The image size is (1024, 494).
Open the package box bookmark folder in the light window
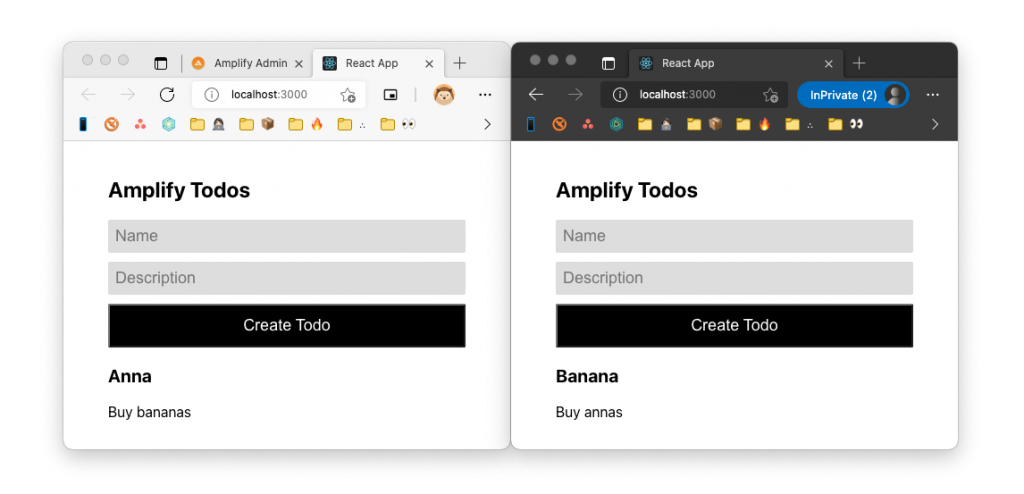point(257,124)
